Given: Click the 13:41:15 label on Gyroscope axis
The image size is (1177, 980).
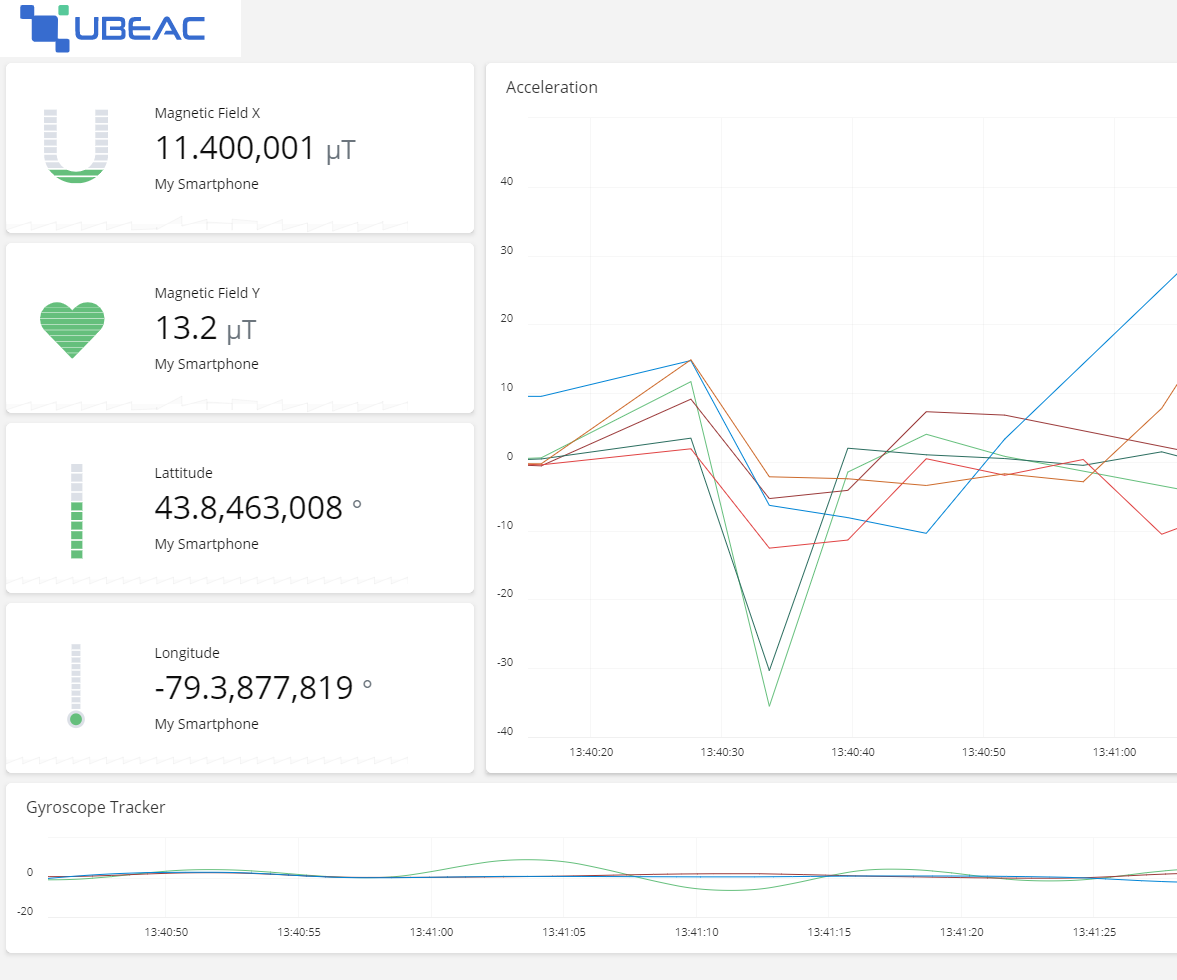Looking at the screenshot, I should point(829,932).
